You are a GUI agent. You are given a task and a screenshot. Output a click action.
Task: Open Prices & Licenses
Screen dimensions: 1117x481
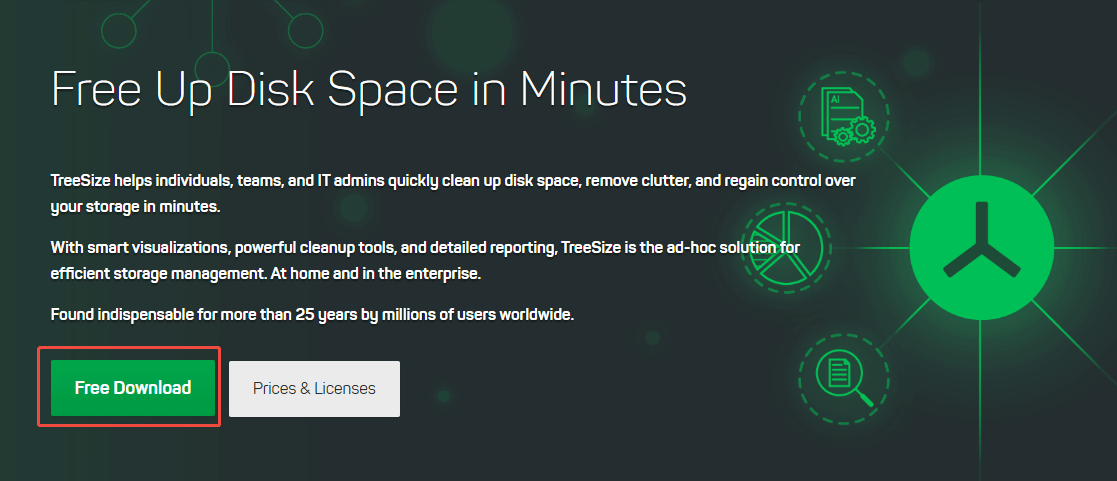[314, 388]
